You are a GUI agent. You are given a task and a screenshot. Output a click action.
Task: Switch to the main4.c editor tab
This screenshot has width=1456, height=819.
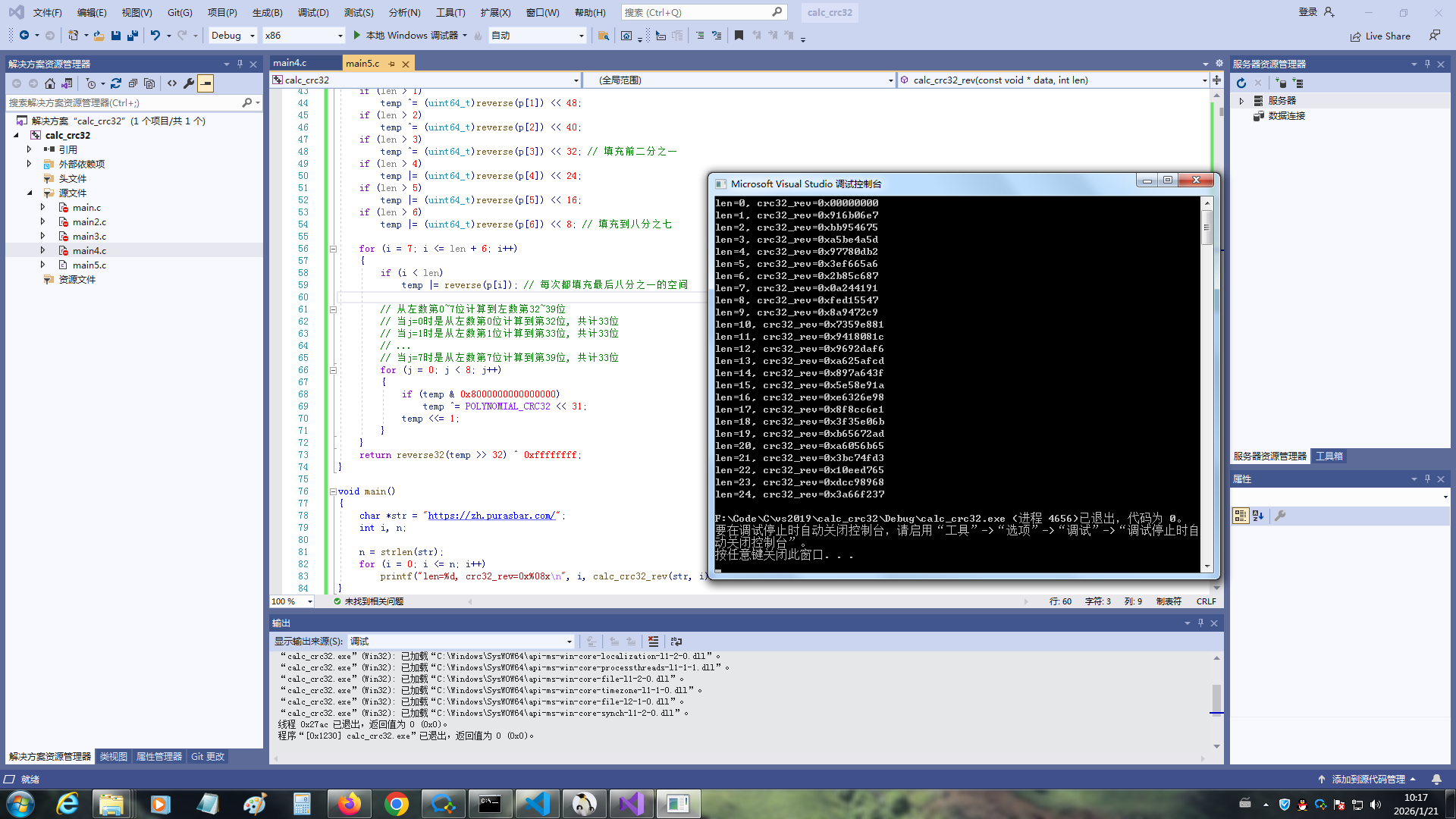click(x=290, y=63)
